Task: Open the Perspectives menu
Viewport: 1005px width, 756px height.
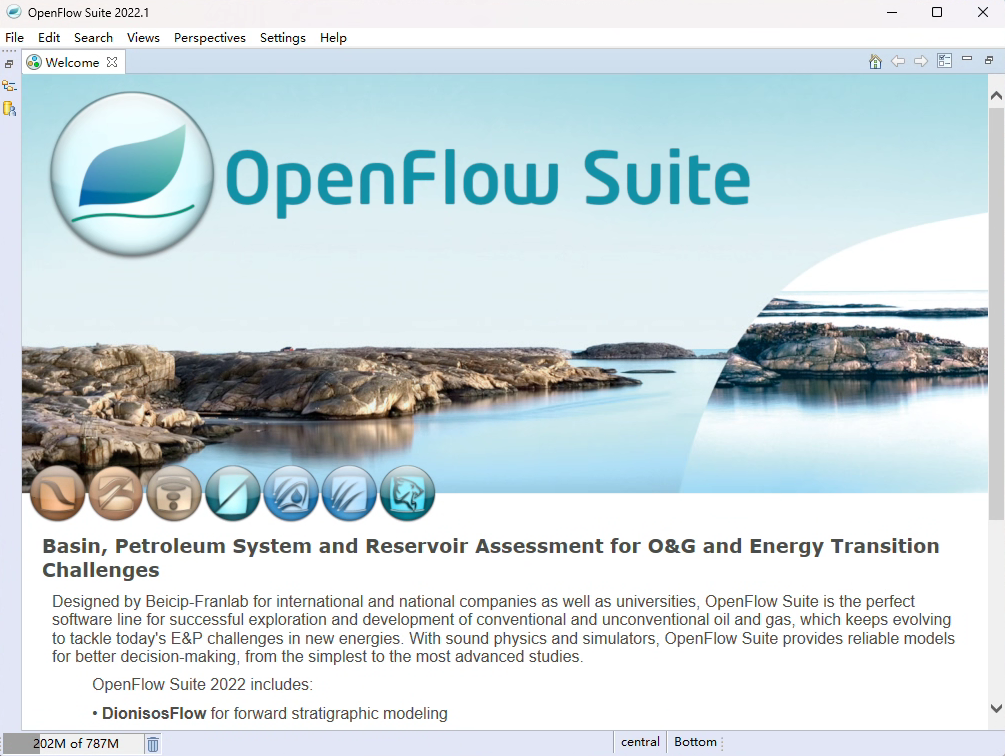Action: pos(210,38)
